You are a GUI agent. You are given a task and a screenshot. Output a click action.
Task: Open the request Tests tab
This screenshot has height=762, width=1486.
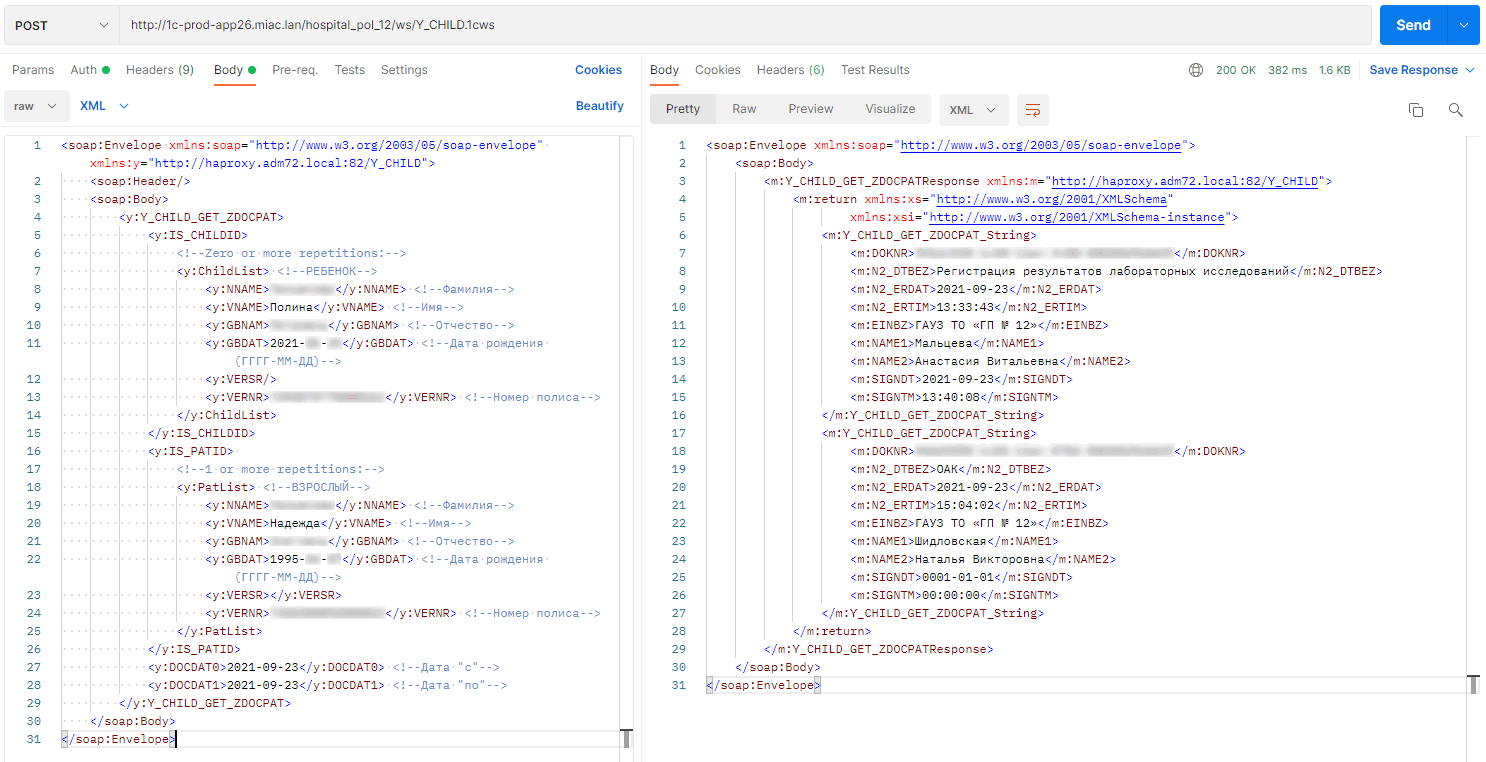tap(350, 70)
